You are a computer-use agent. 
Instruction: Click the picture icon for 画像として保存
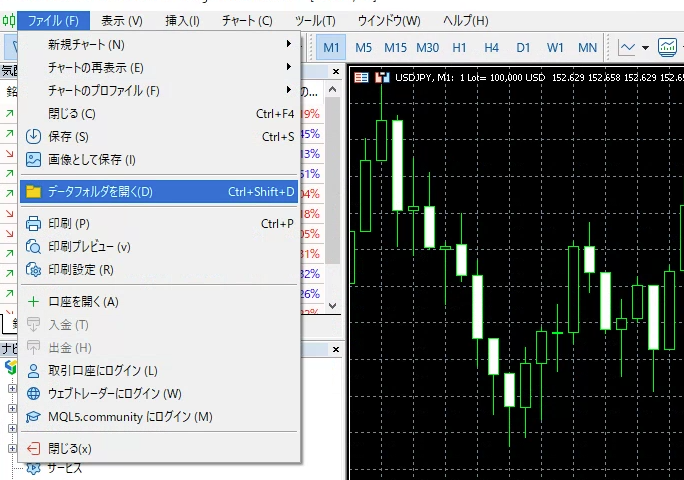[33, 159]
